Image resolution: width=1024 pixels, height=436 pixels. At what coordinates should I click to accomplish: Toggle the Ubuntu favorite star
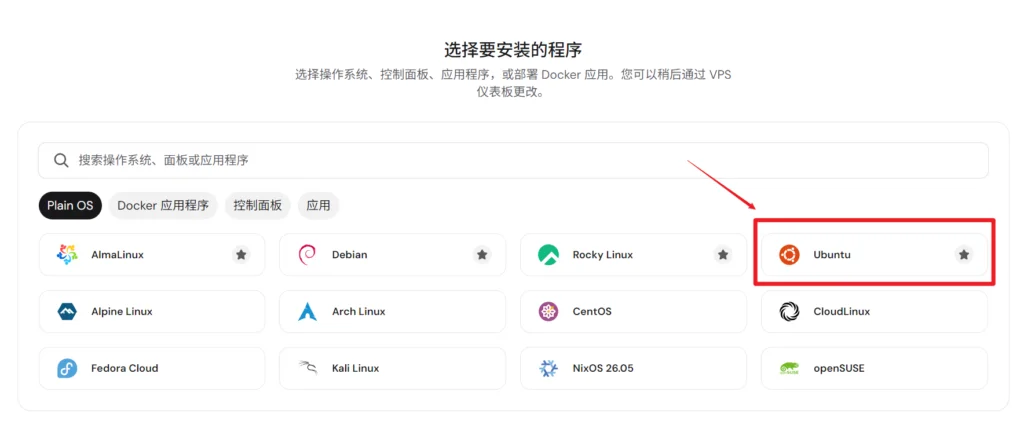(964, 255)
